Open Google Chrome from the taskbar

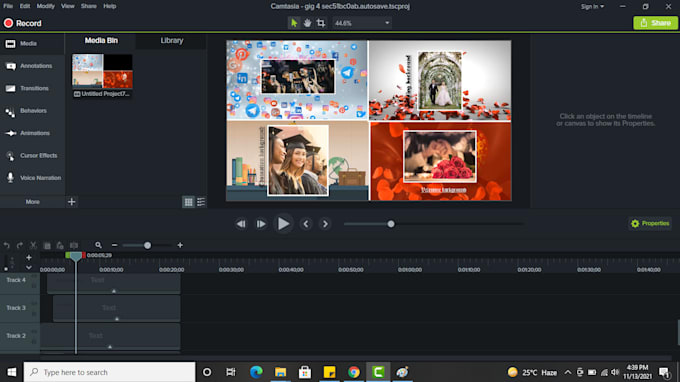pyautogui.click(x=353, y=372)
